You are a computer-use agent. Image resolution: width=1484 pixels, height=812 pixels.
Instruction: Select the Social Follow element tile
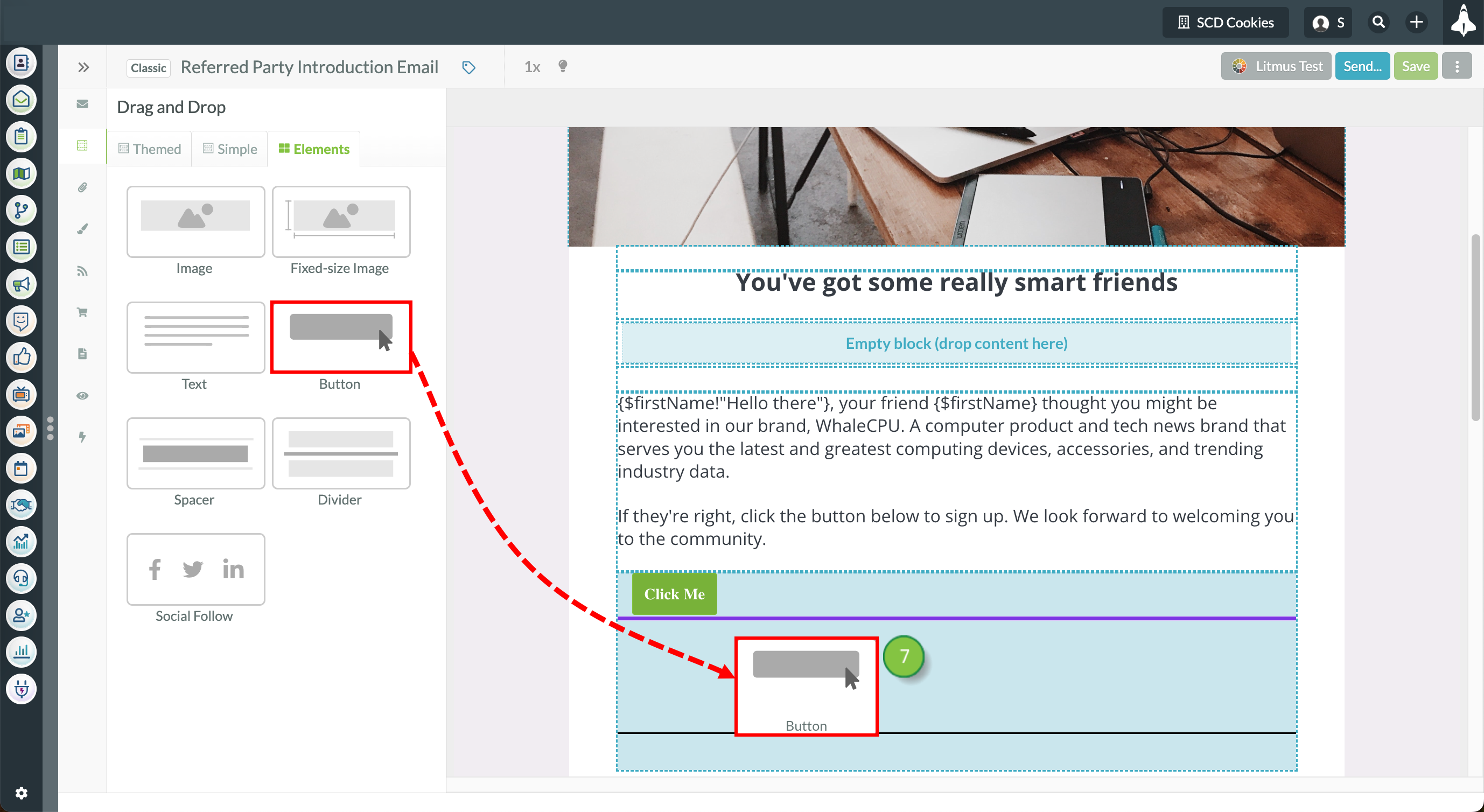pyautogui.click(x=195, y=569)
